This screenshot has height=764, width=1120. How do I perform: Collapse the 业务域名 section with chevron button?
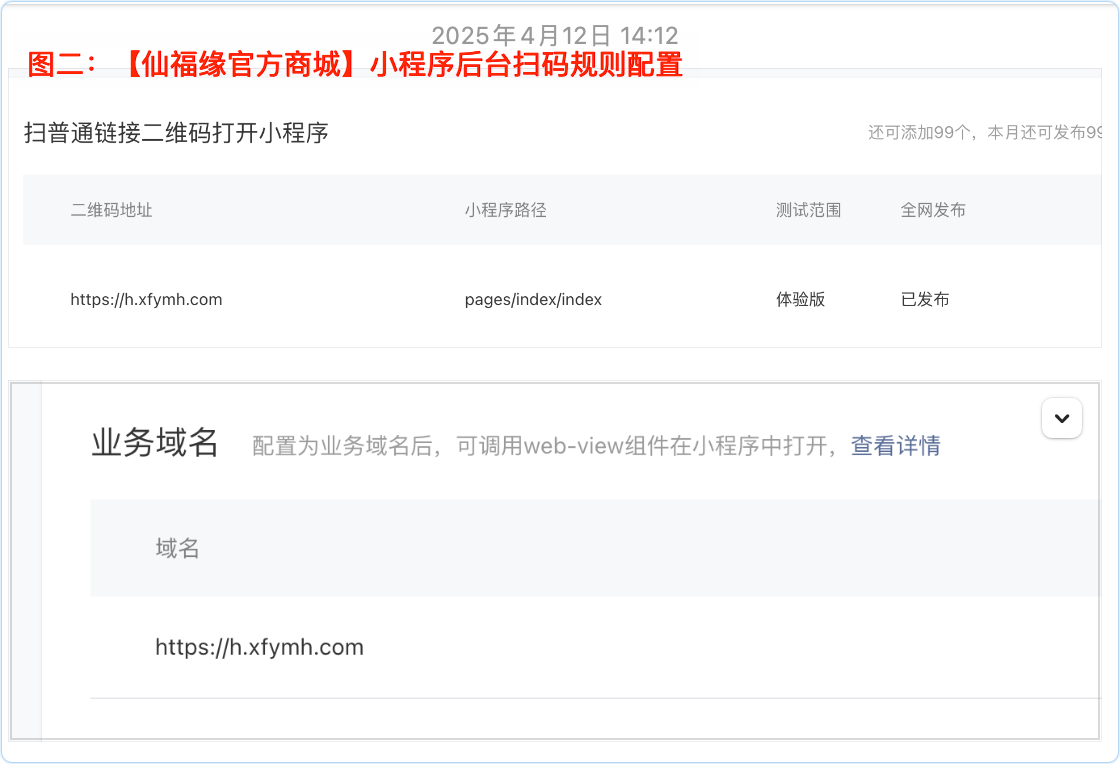1061,418
